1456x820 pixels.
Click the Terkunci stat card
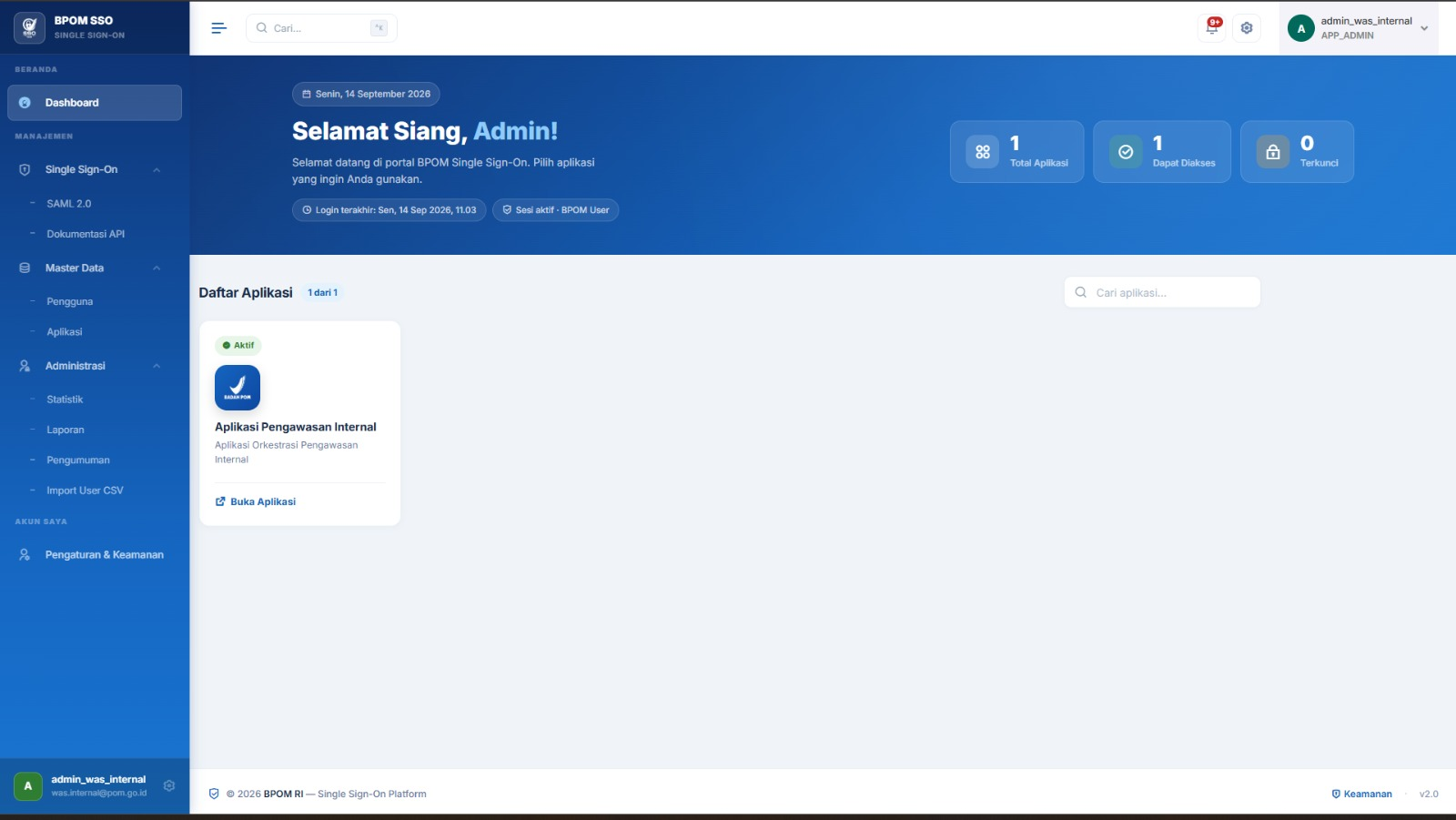click(x=1297, y=152)
